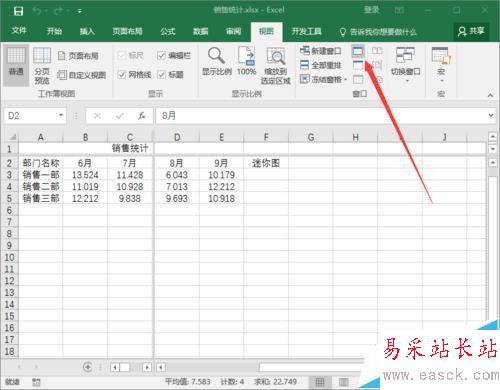
Task: Open the 切换窗口 dropdown arrow
Action: click(x=407, y=81)
